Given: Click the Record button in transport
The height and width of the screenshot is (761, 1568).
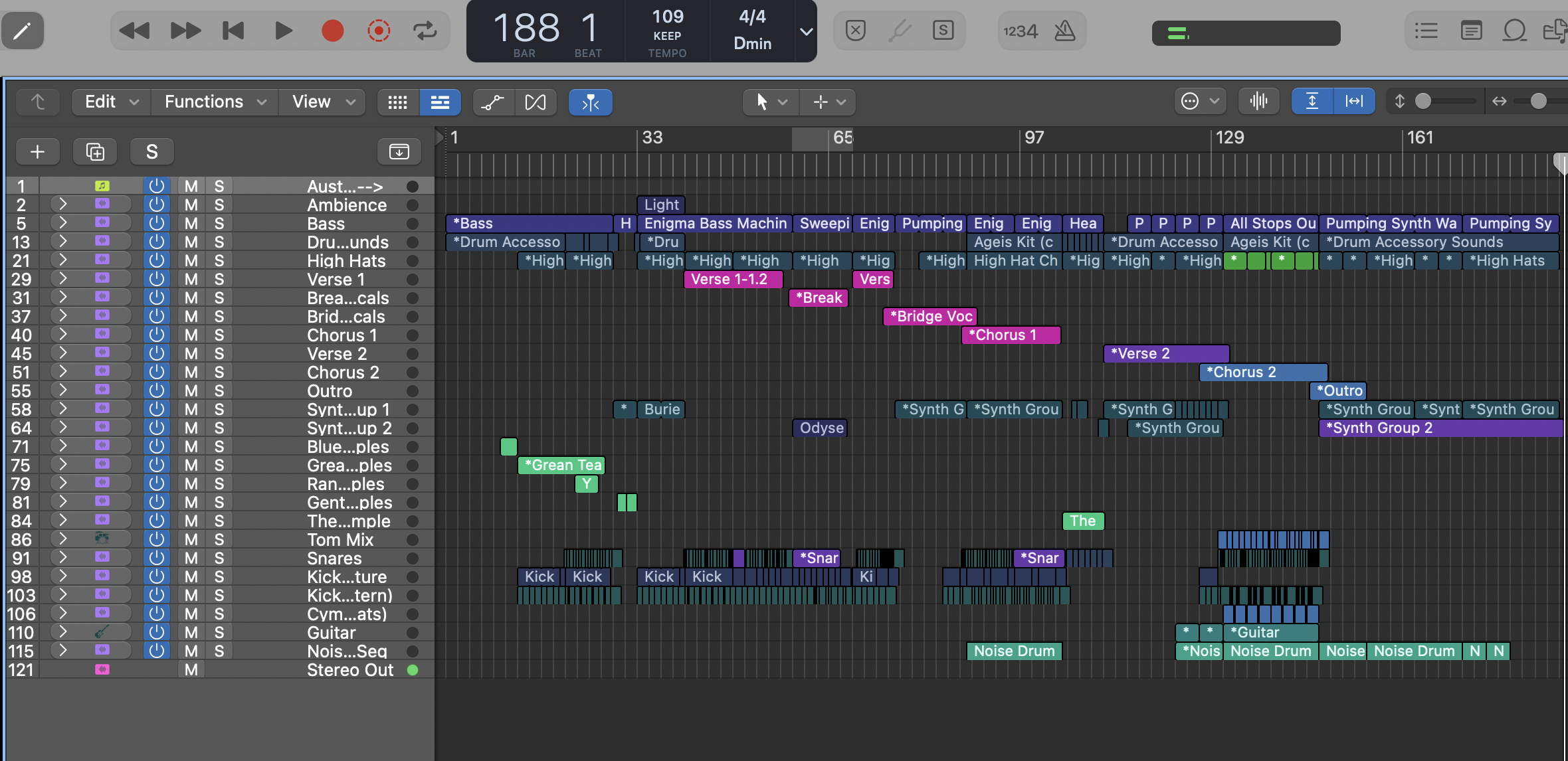Looking at the screenshot, I should click(332, 31).
